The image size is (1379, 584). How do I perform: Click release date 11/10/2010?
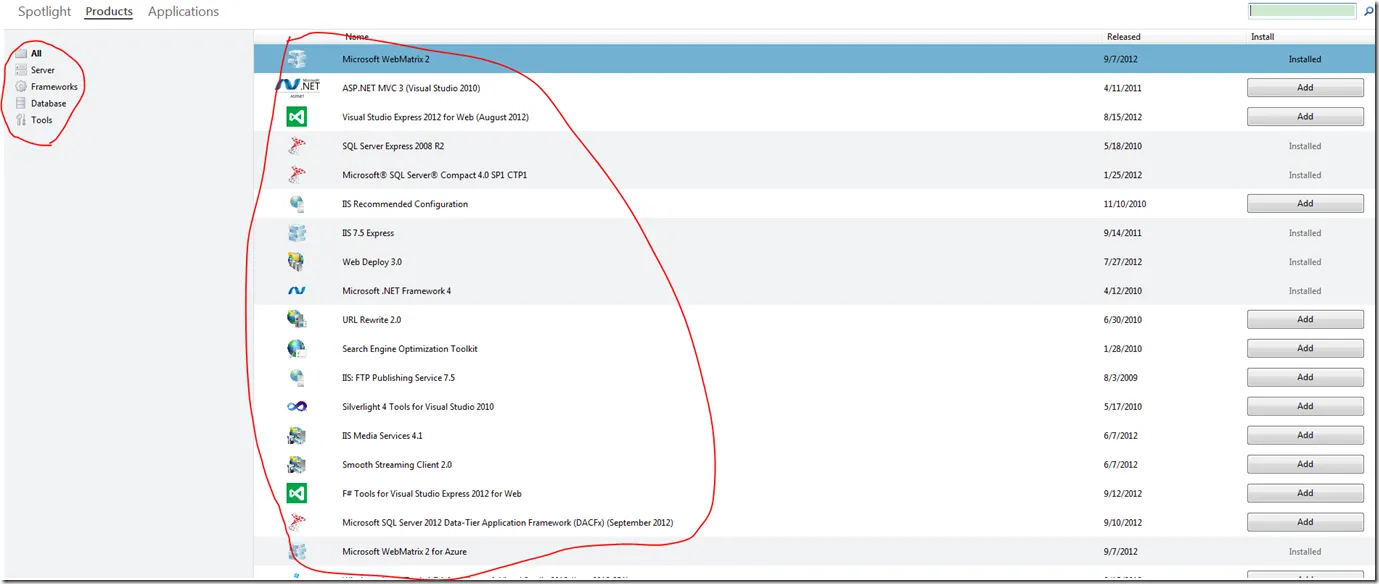pos(1124,204)
